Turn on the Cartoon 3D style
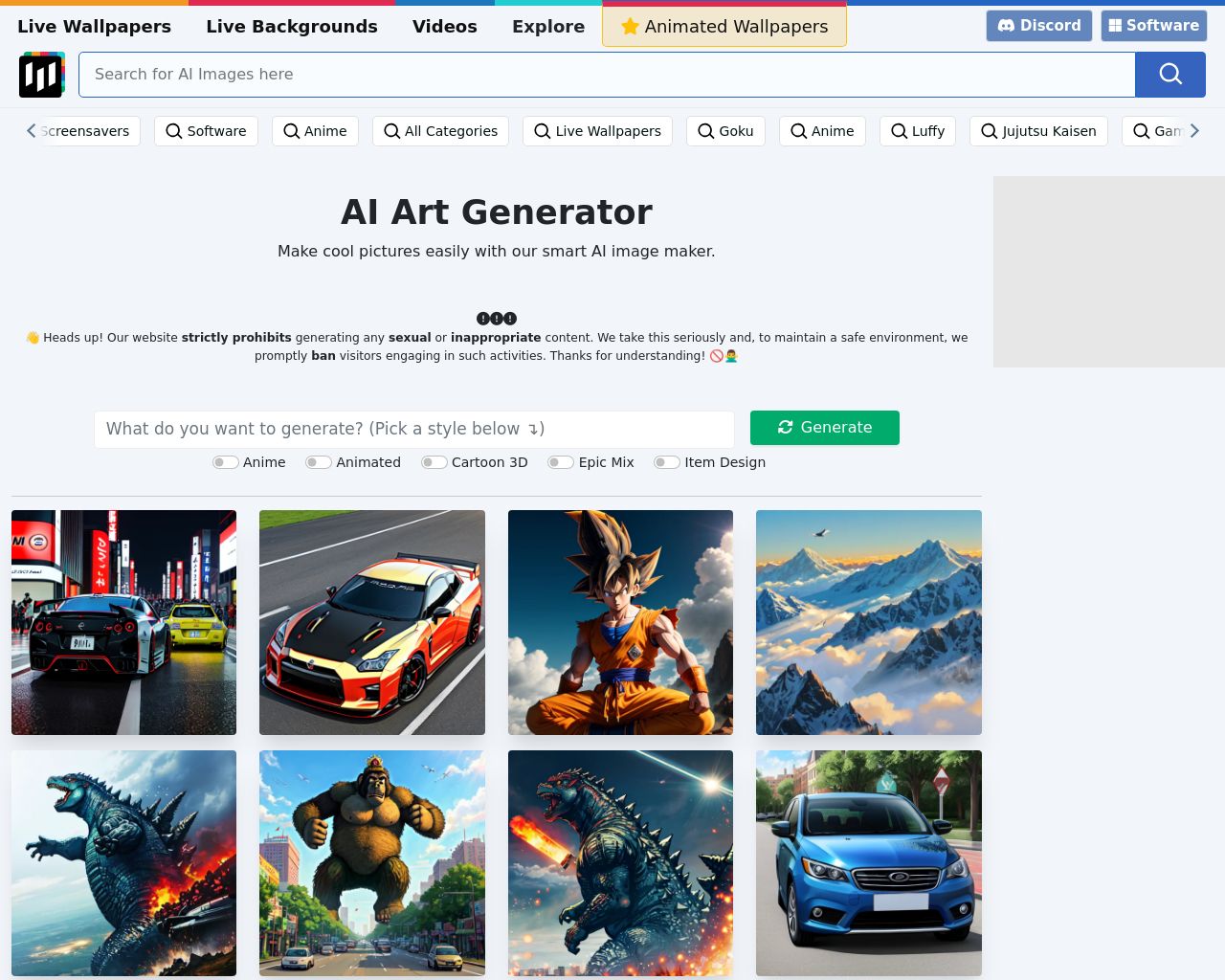The width and height of the screenshot is (1225, 980). coord(434,462)
